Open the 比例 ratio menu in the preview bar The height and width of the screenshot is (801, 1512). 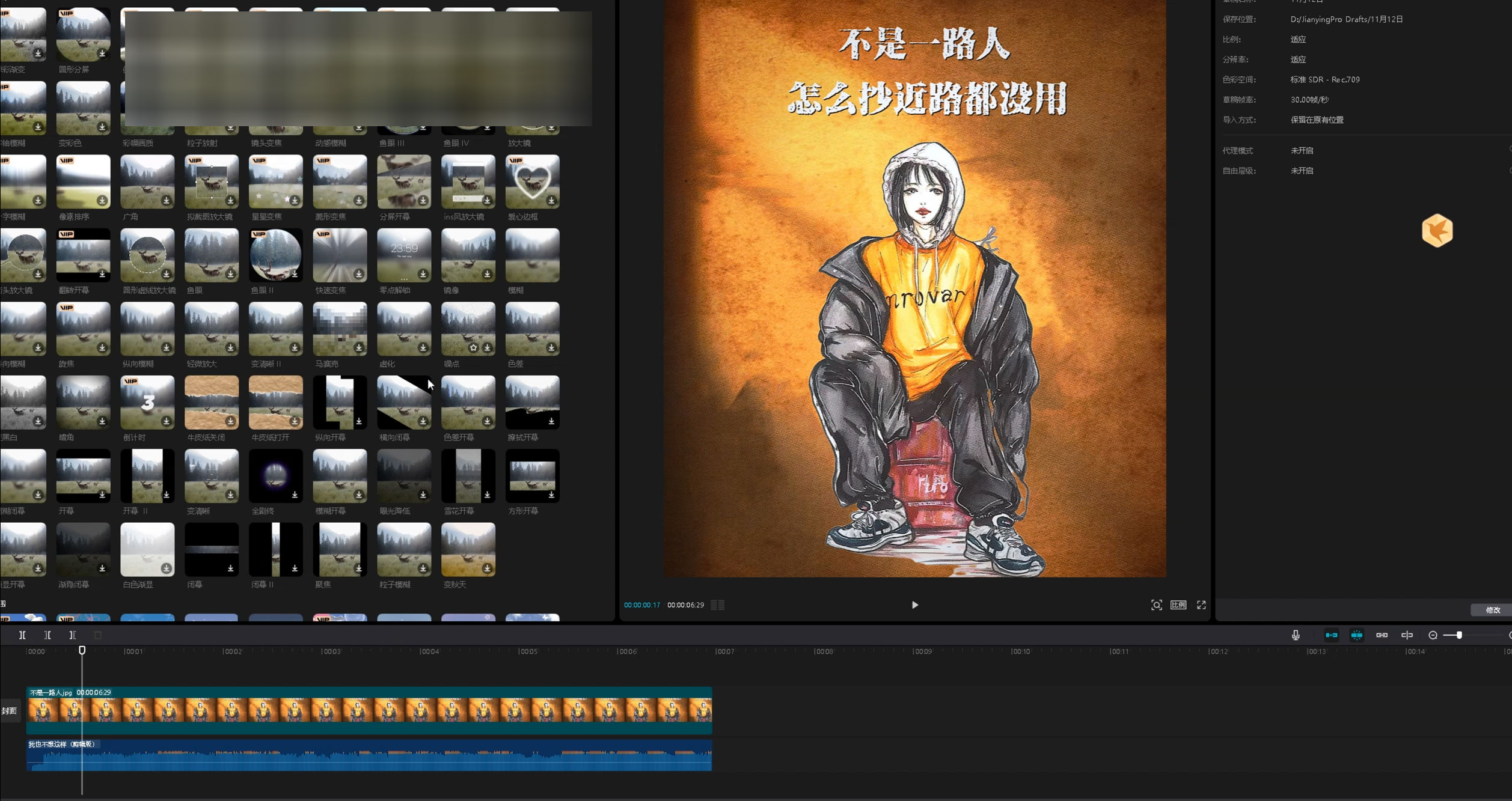coord(1178,605)
